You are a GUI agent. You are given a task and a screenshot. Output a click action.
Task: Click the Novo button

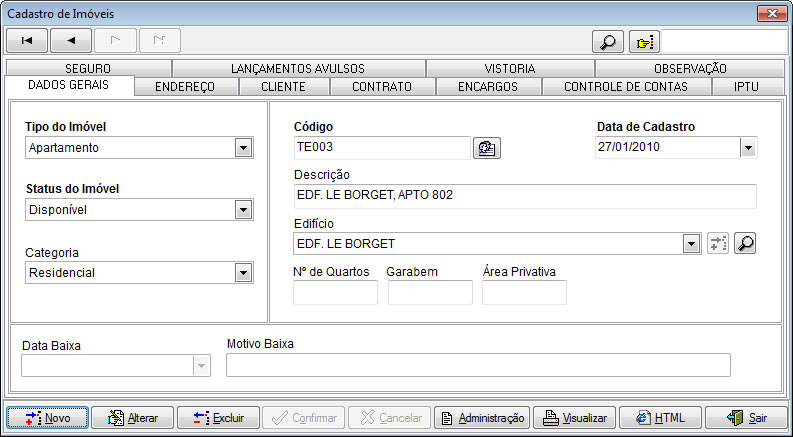pyautogui.click(x=47, y=417)
